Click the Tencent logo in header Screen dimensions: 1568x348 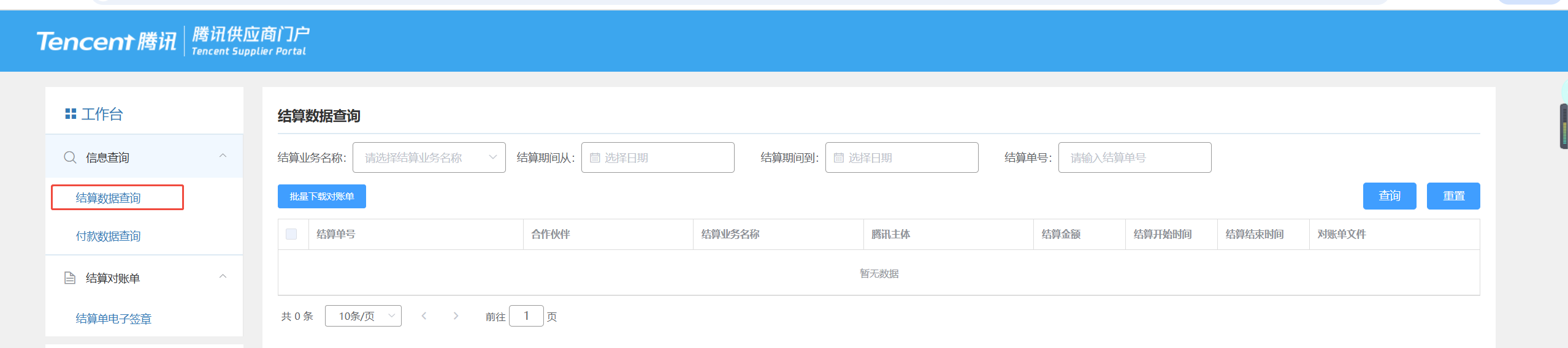coord(106,42)
